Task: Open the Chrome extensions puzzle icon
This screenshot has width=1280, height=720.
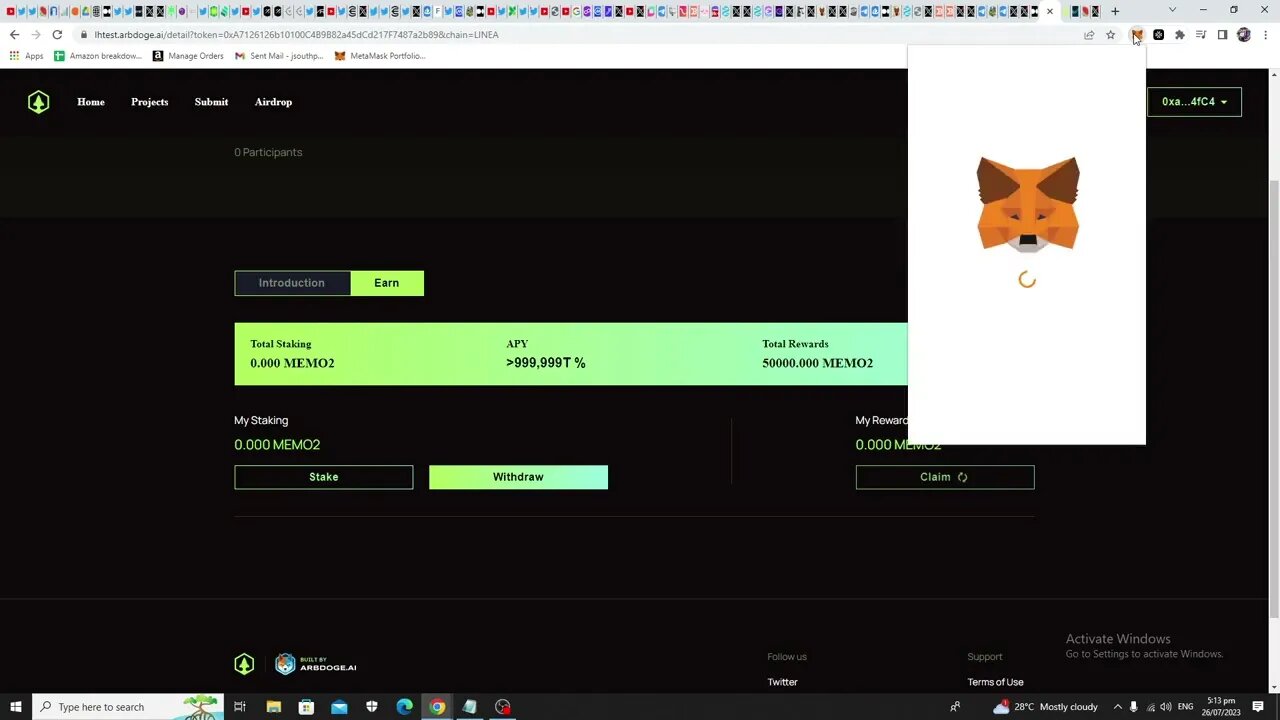Action: pos(1180,35)
